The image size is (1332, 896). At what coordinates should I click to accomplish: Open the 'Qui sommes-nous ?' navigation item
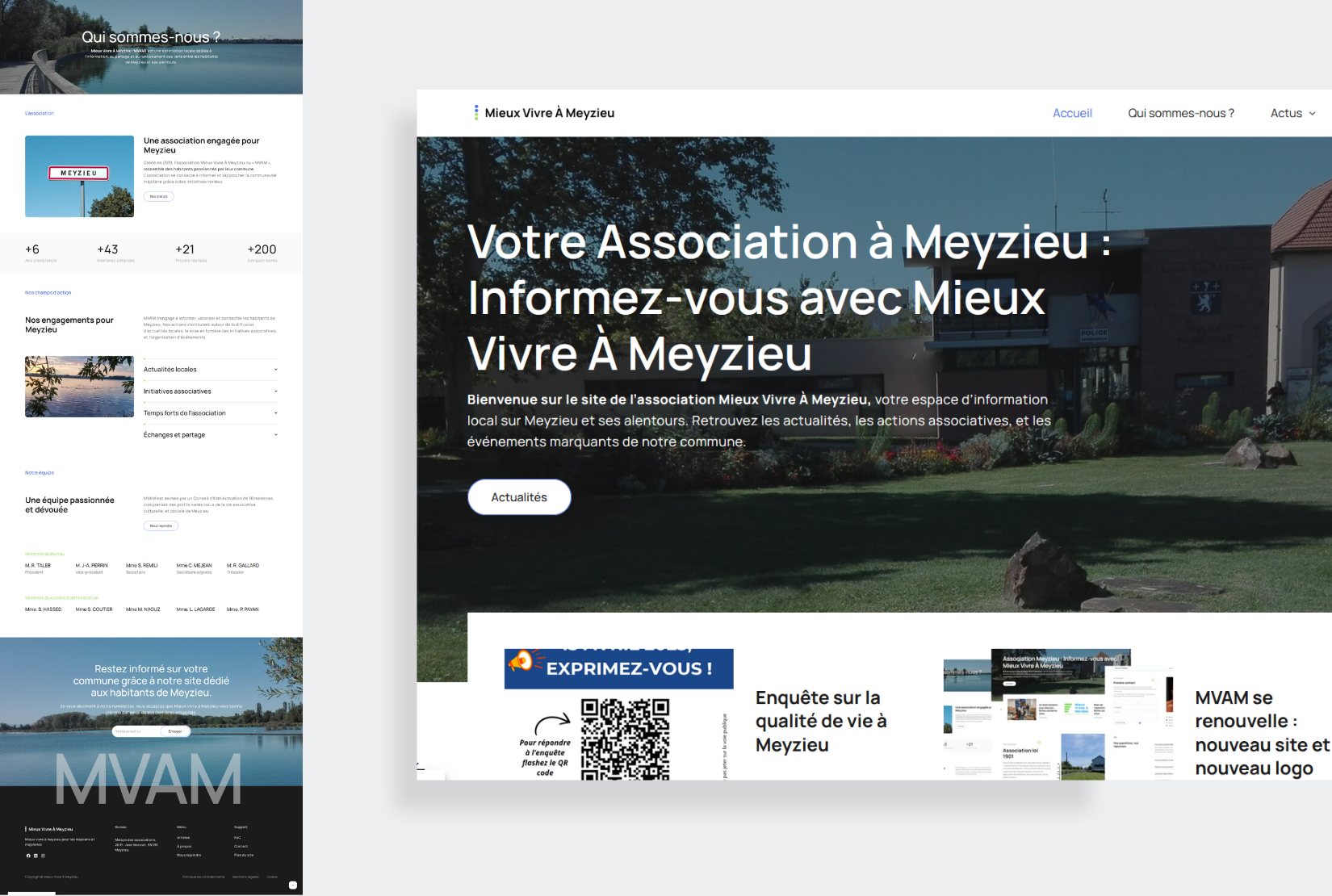coord(1181,113)
